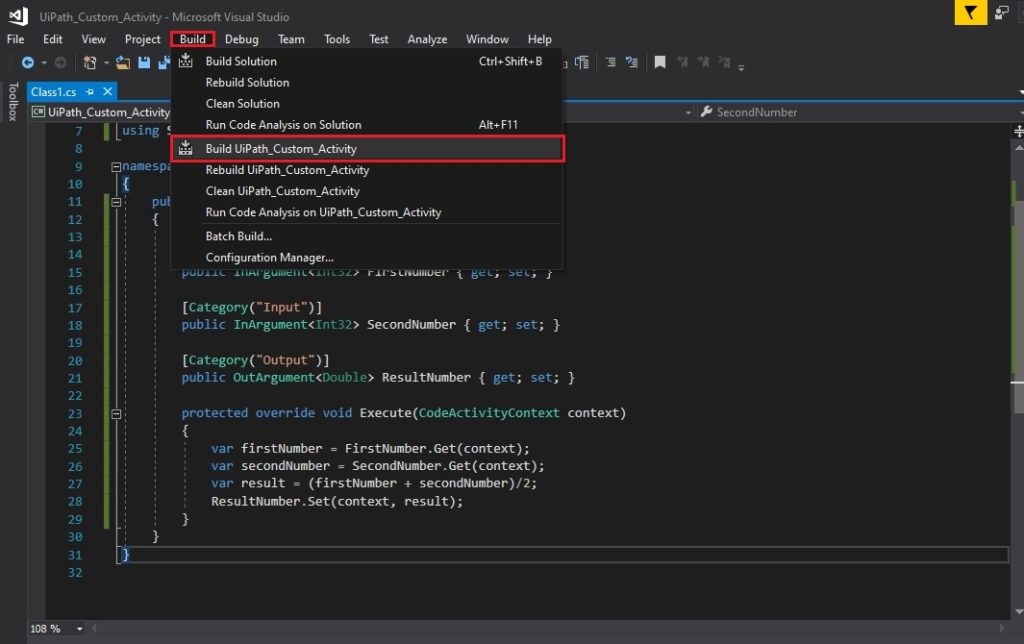Open the Project menu
This screenshot has width=1024, height=644.
(142, 39)
